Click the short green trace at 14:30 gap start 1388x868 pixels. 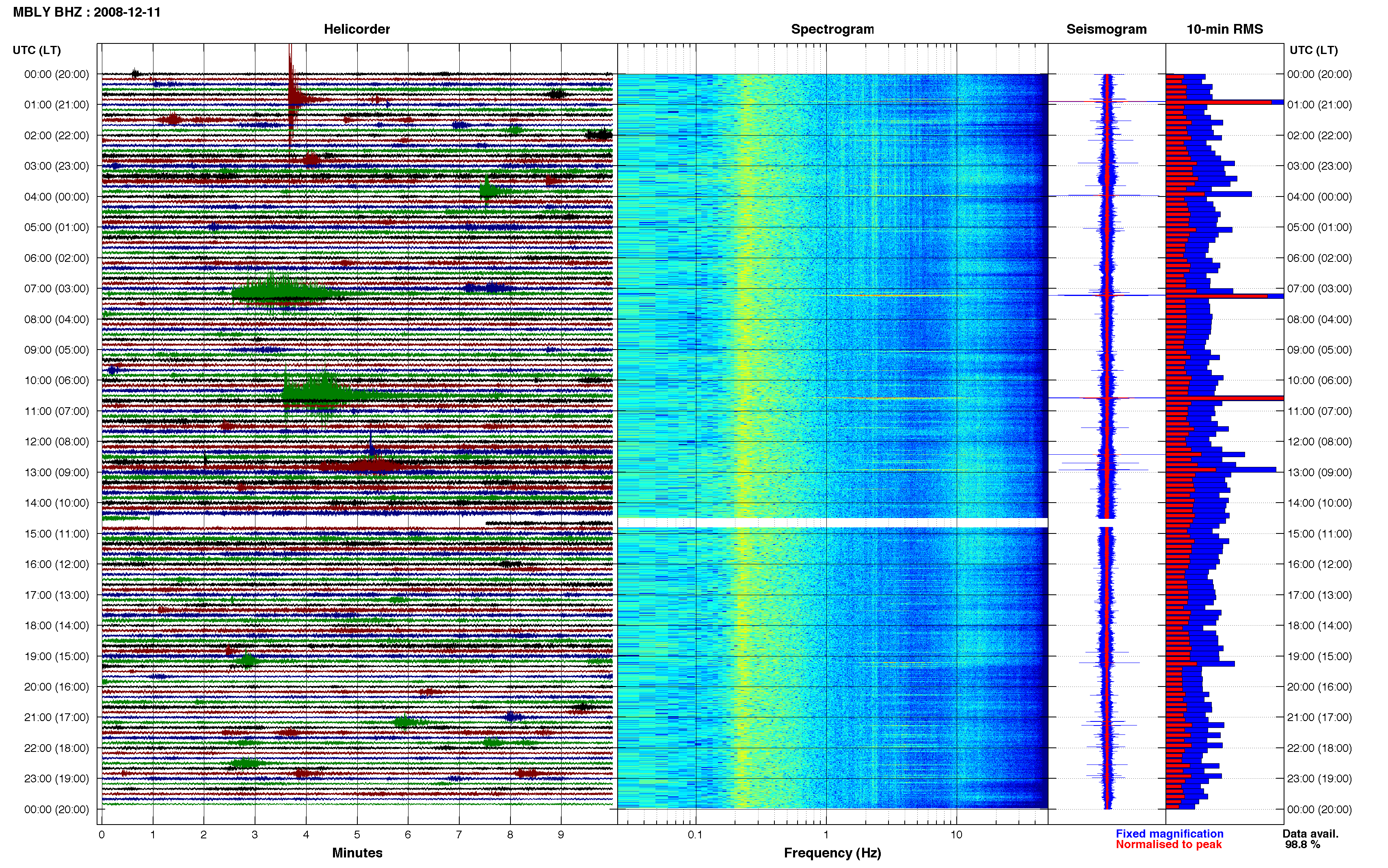click(126, 518)
